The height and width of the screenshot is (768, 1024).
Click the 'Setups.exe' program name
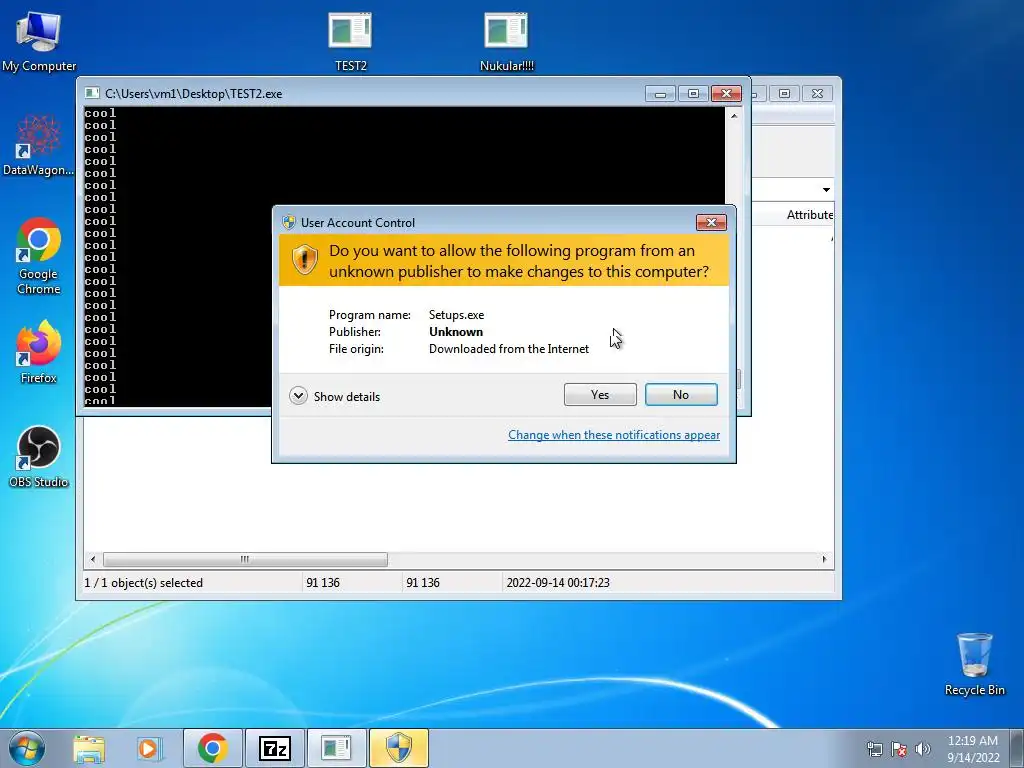[456, 315]
